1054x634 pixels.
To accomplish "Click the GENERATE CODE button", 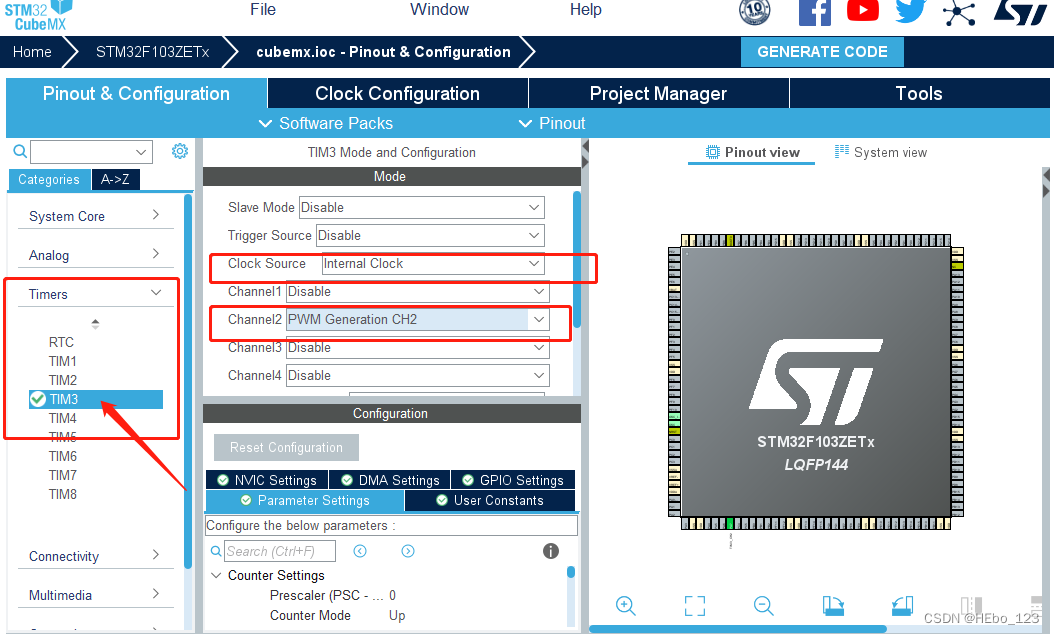I will (822, 52).
